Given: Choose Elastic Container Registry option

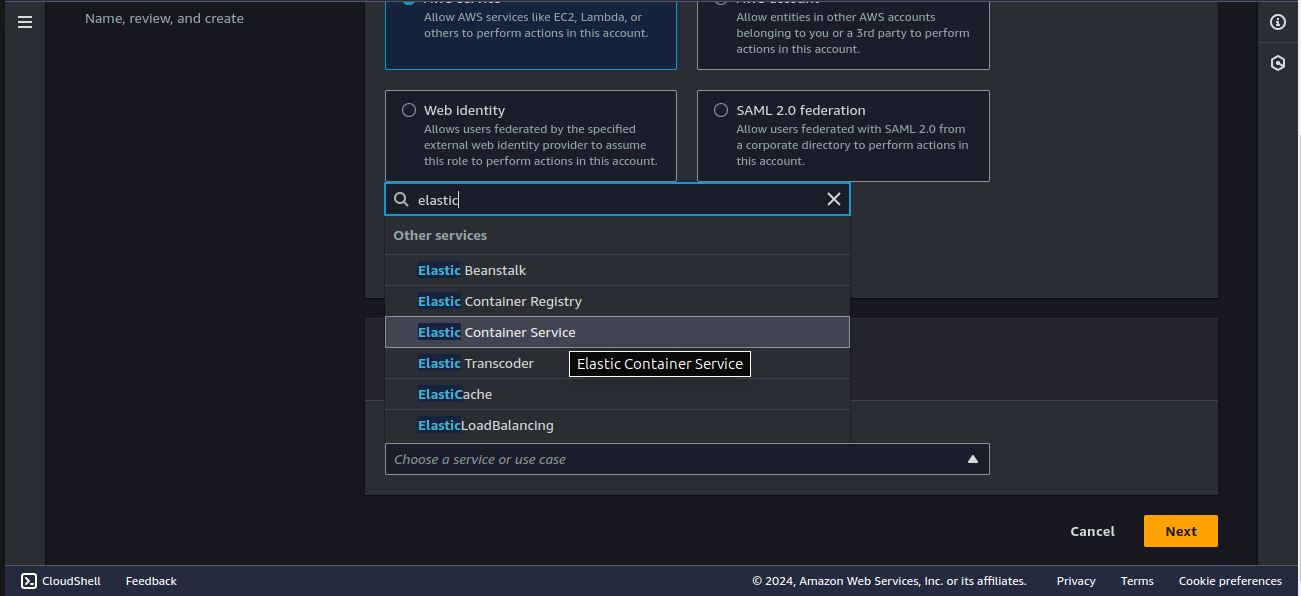Looking at the screenshot, I should pyautogui.click(x=500, y=301).
